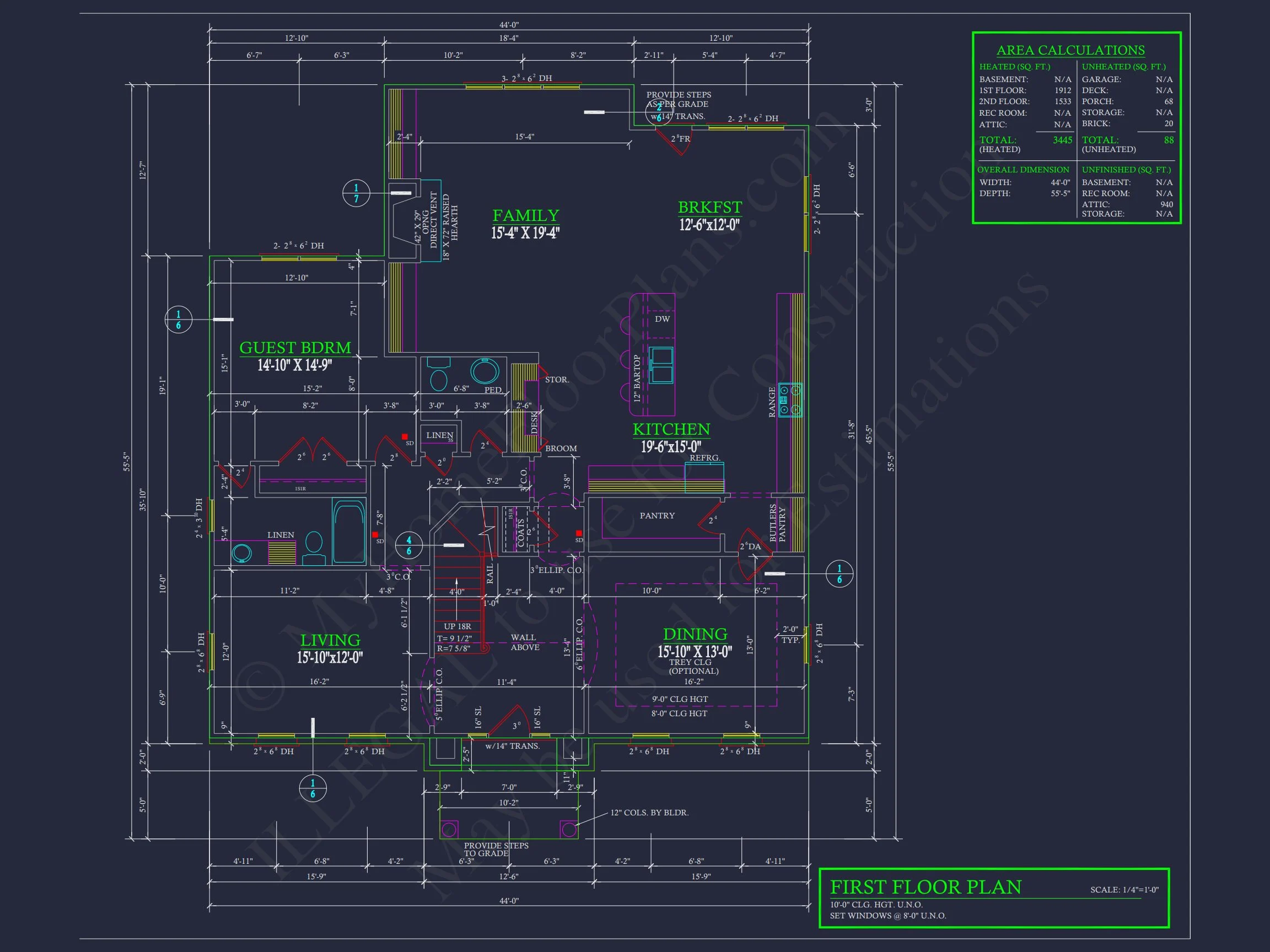
Task: Select the DINING room label
Action: point(695,634)
